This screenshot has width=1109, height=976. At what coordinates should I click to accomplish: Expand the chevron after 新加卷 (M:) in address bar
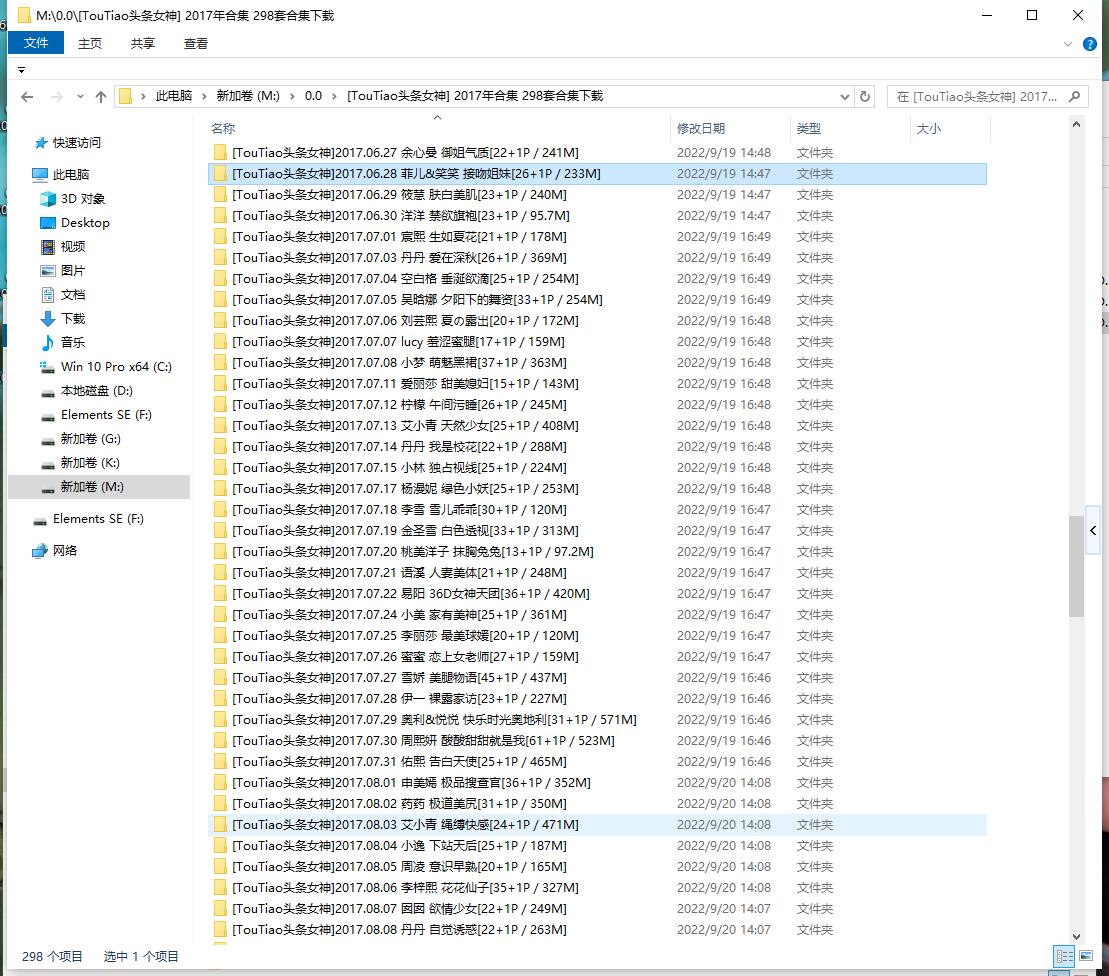click(292, 96)
